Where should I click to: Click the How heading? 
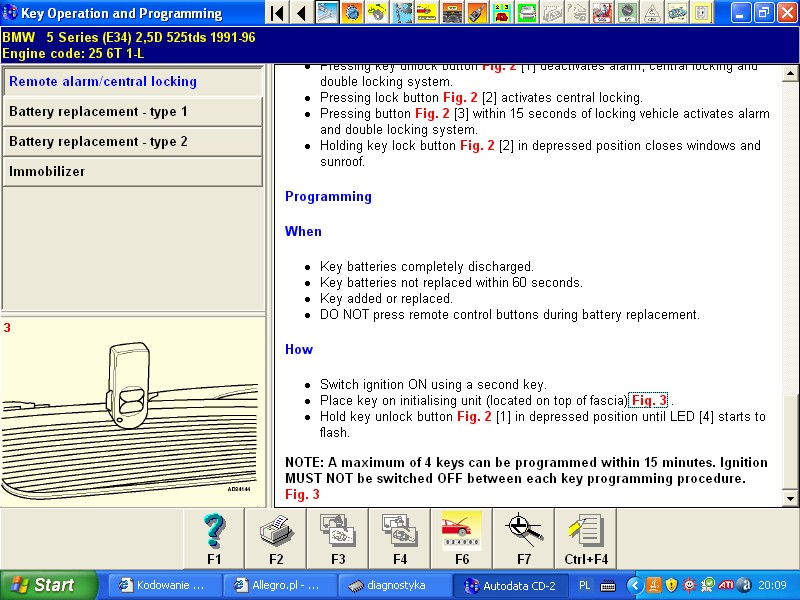tap(298, 349)
